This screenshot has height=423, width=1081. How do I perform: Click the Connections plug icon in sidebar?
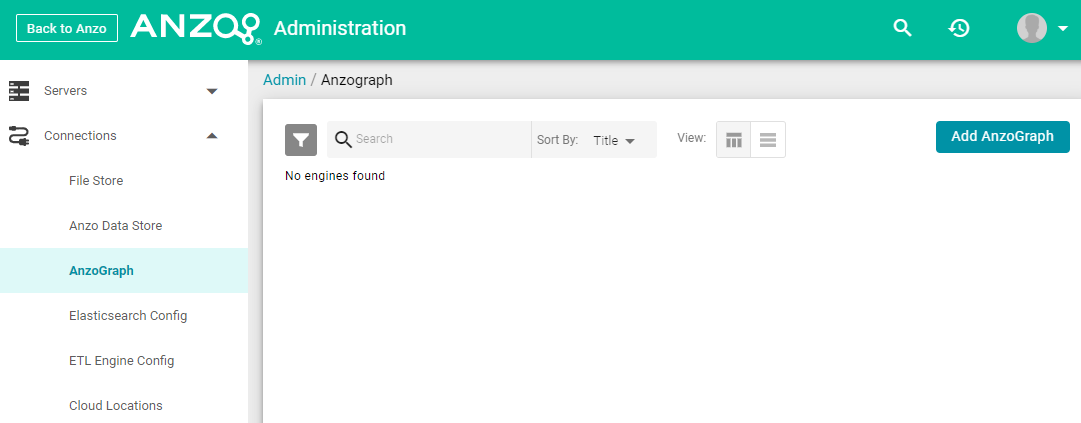coord(19,136)
